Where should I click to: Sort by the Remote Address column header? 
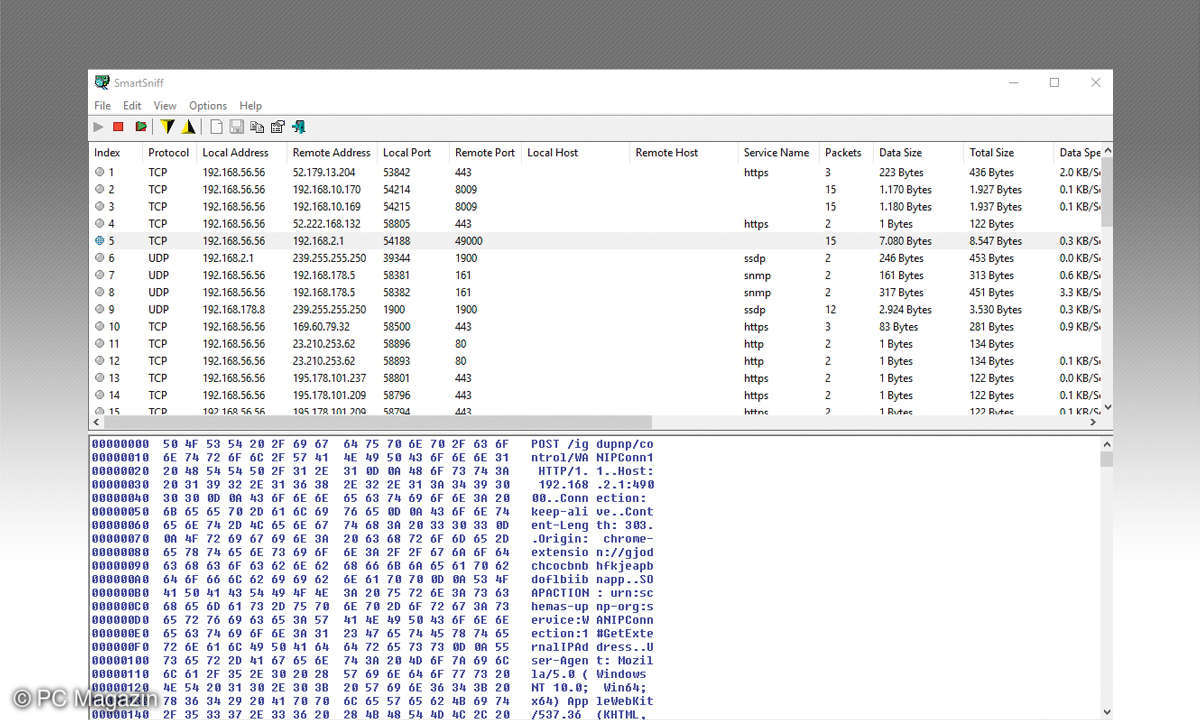332,153
